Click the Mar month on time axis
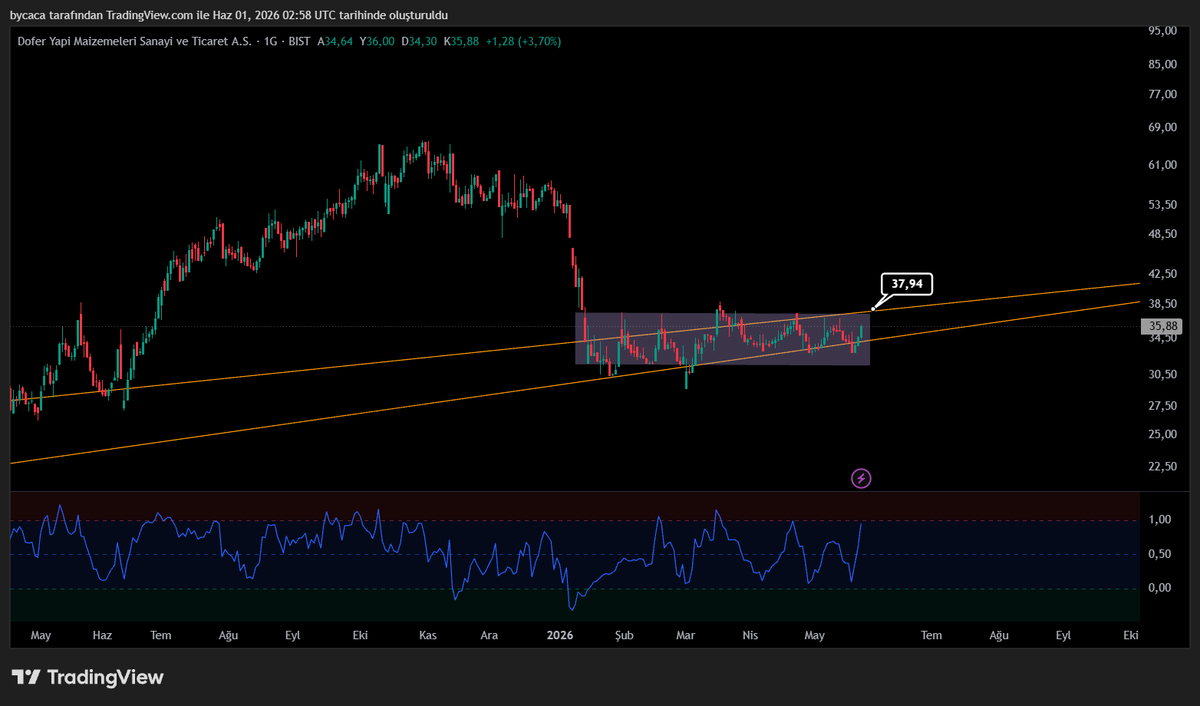 click(686, 635)
